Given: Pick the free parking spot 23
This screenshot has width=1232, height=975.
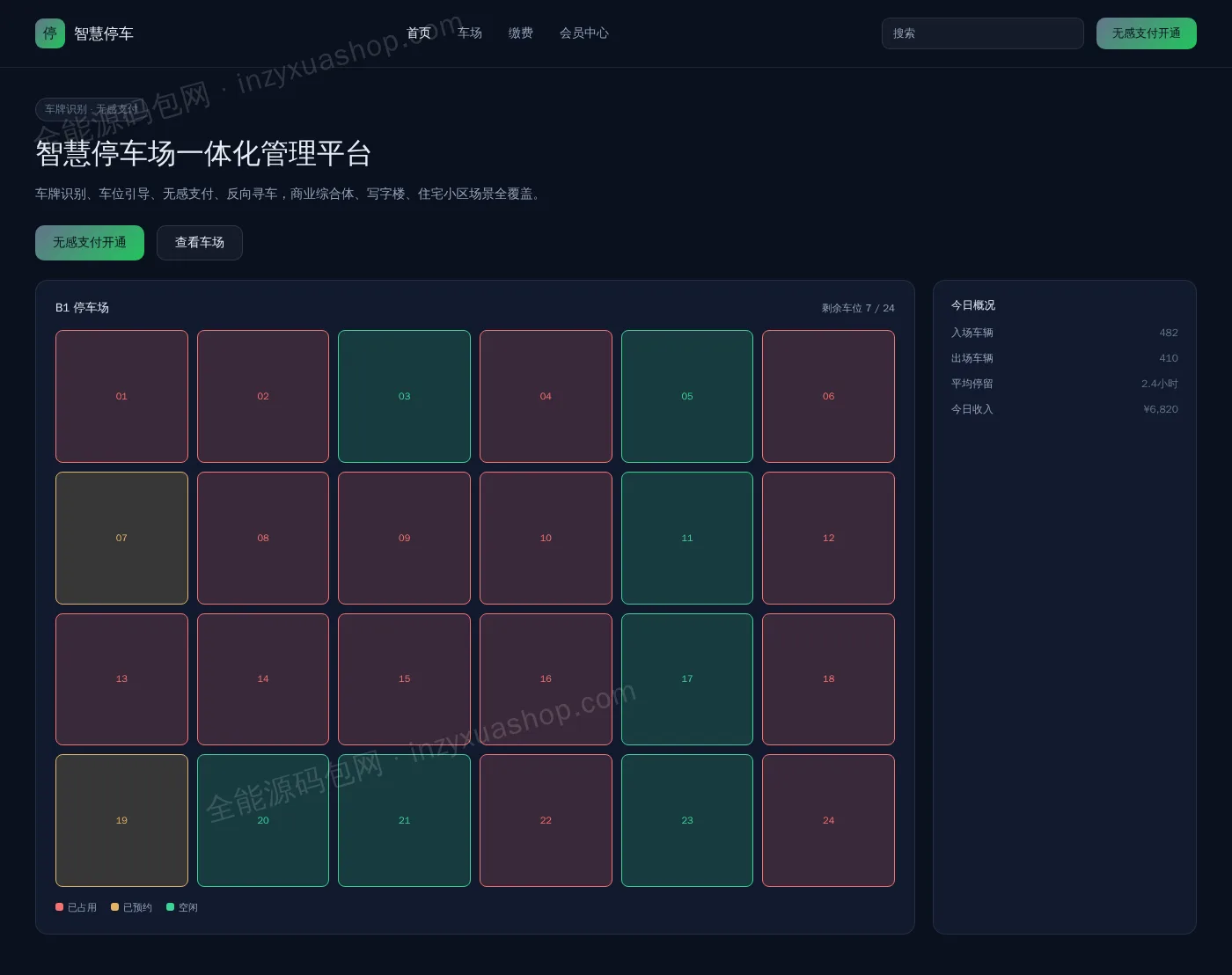Looking at the screenshot, I should [x=687, y=821].
